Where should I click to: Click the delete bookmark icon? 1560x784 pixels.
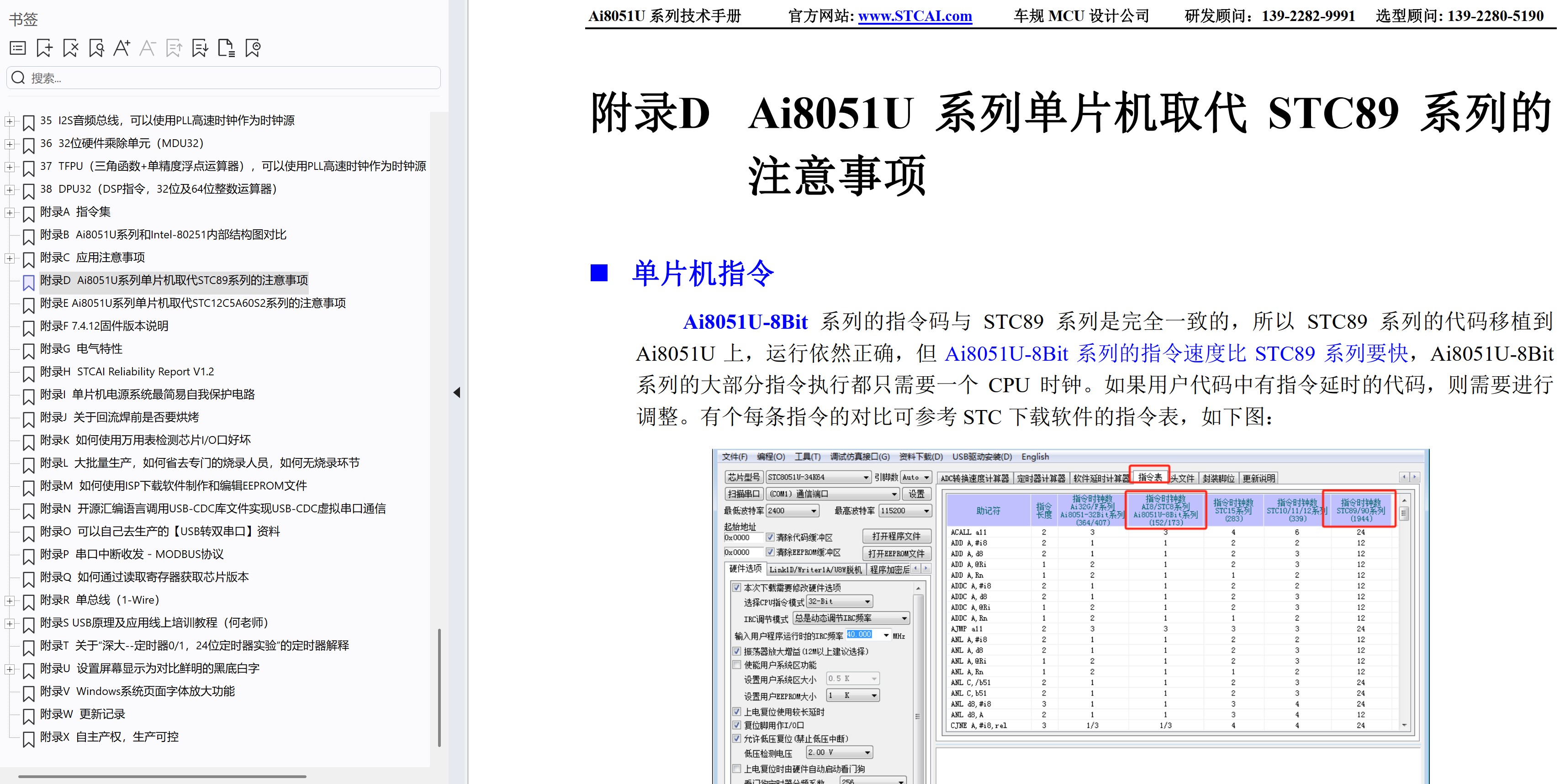[x=71, y=48]
